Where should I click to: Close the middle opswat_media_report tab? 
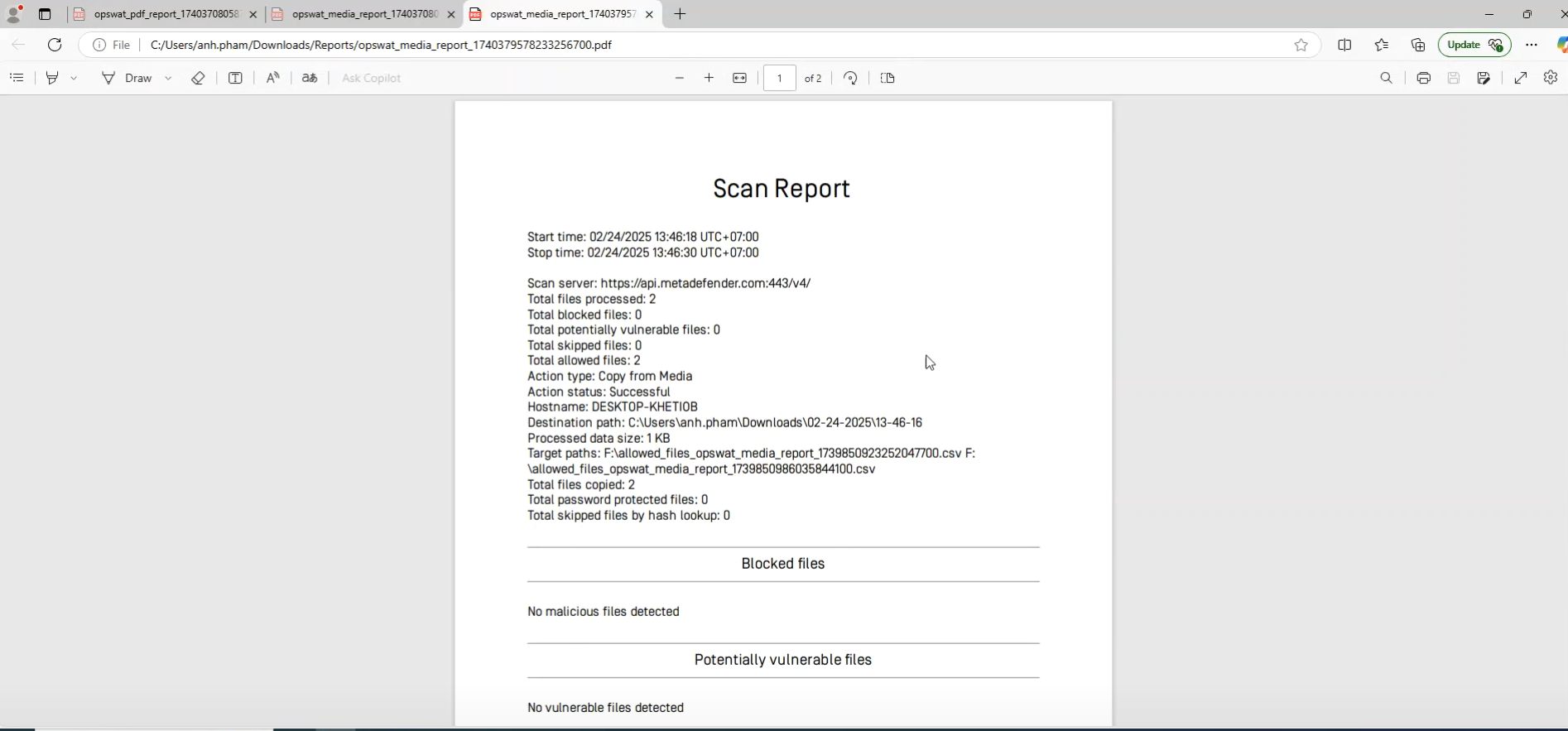451,14
